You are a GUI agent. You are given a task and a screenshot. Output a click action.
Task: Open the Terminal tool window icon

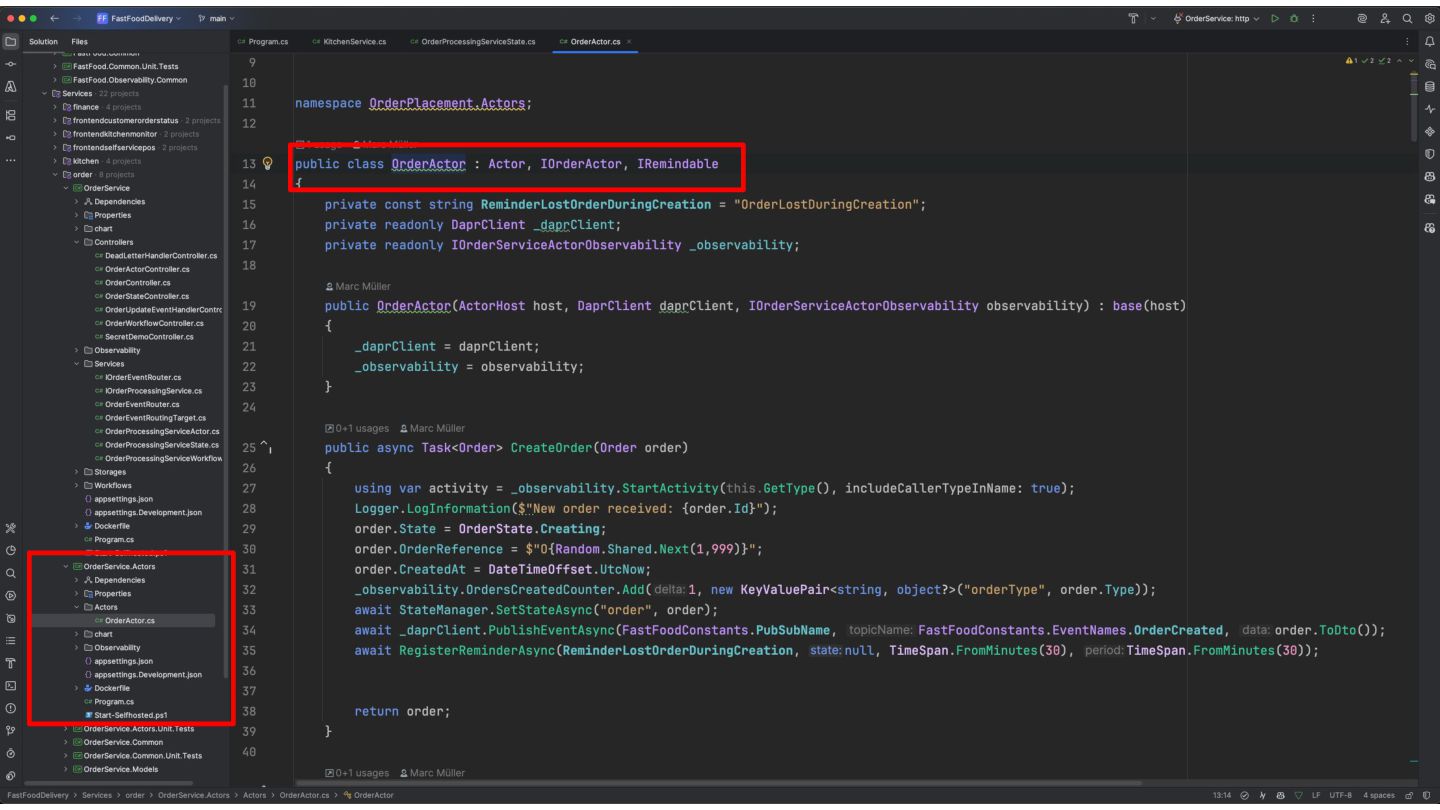[10, 685]
